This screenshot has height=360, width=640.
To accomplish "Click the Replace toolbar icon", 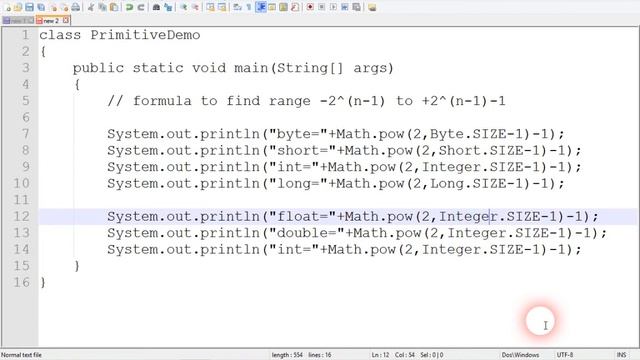I will click(x=168, y=7).
